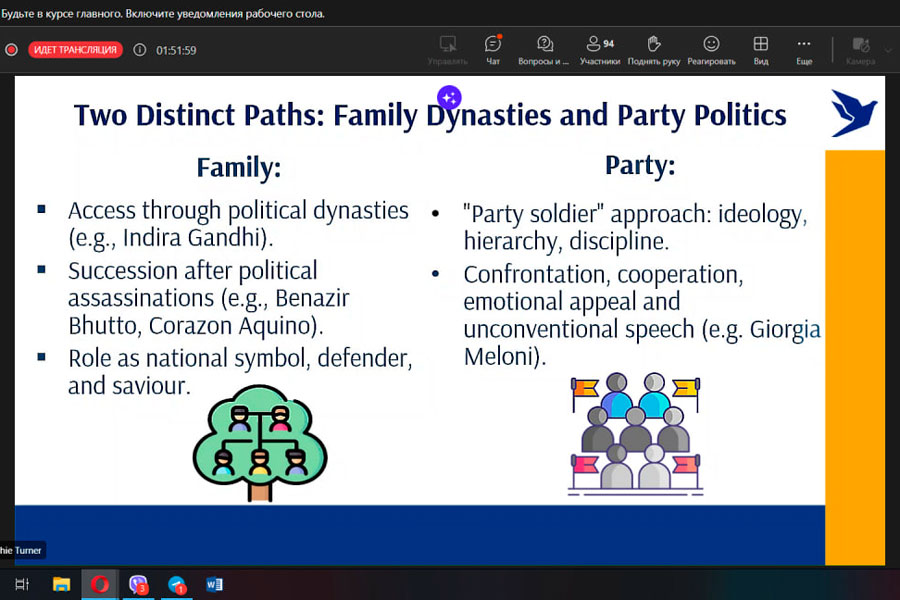Open Viber from the taskbar
Viewport: 900px width, 600px height.
click(138, 584)
